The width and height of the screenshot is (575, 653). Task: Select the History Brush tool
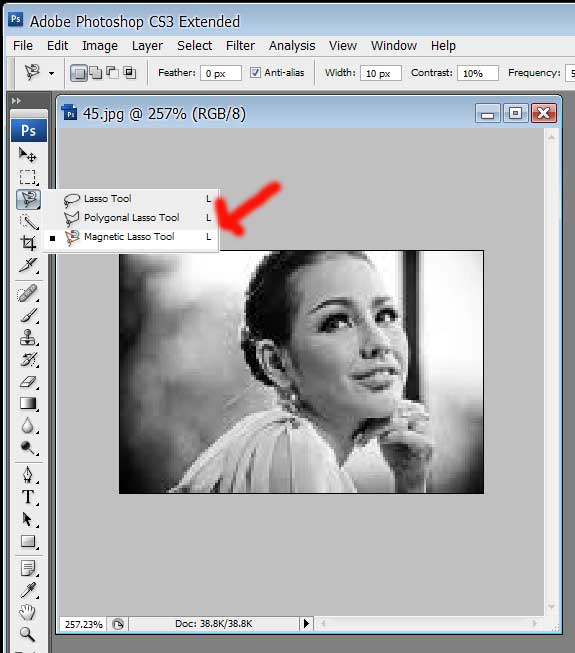(28, 359)
